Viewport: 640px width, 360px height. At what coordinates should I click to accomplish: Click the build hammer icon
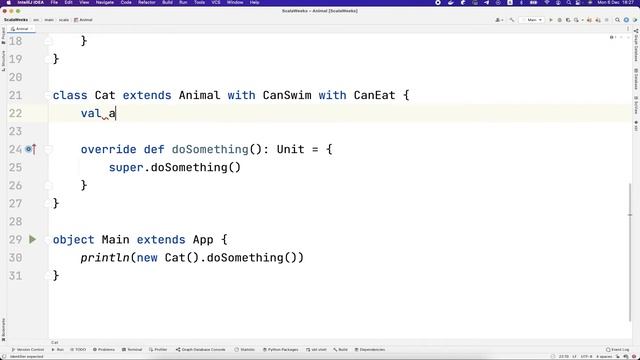point(512,20)
